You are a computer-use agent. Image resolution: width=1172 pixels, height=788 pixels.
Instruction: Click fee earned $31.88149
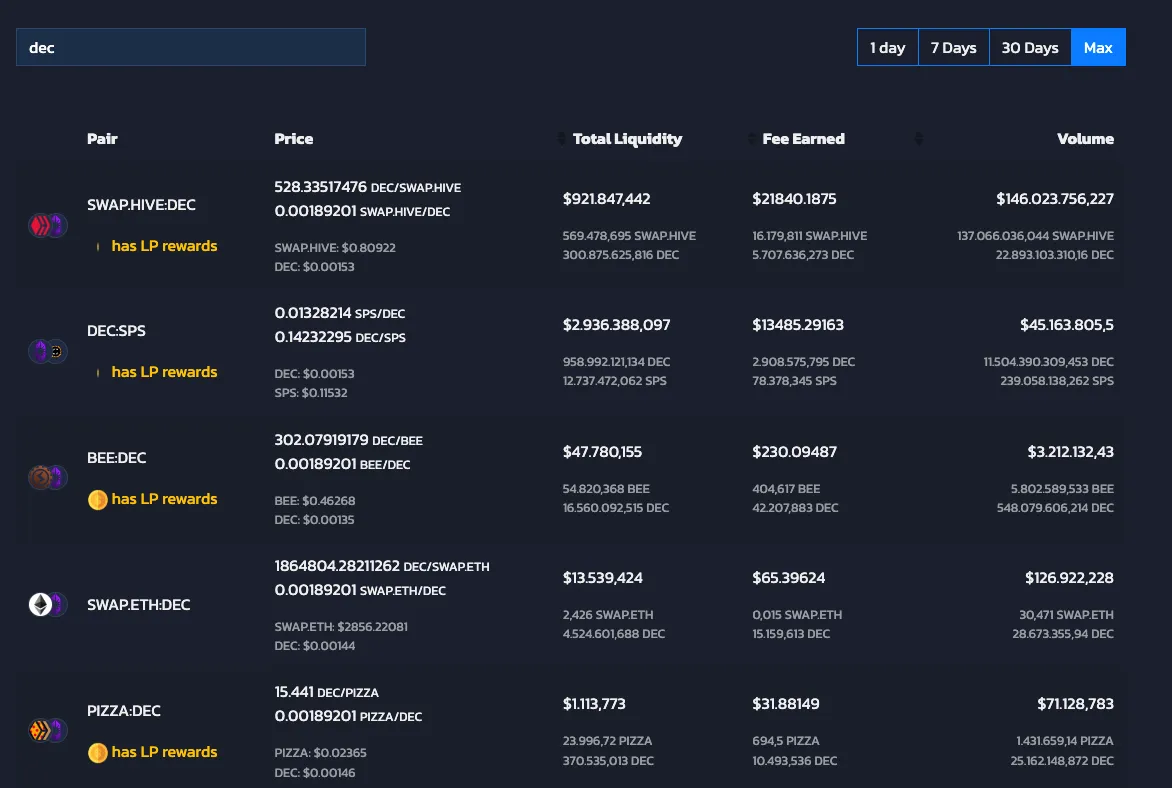click(x=786, y=704)
